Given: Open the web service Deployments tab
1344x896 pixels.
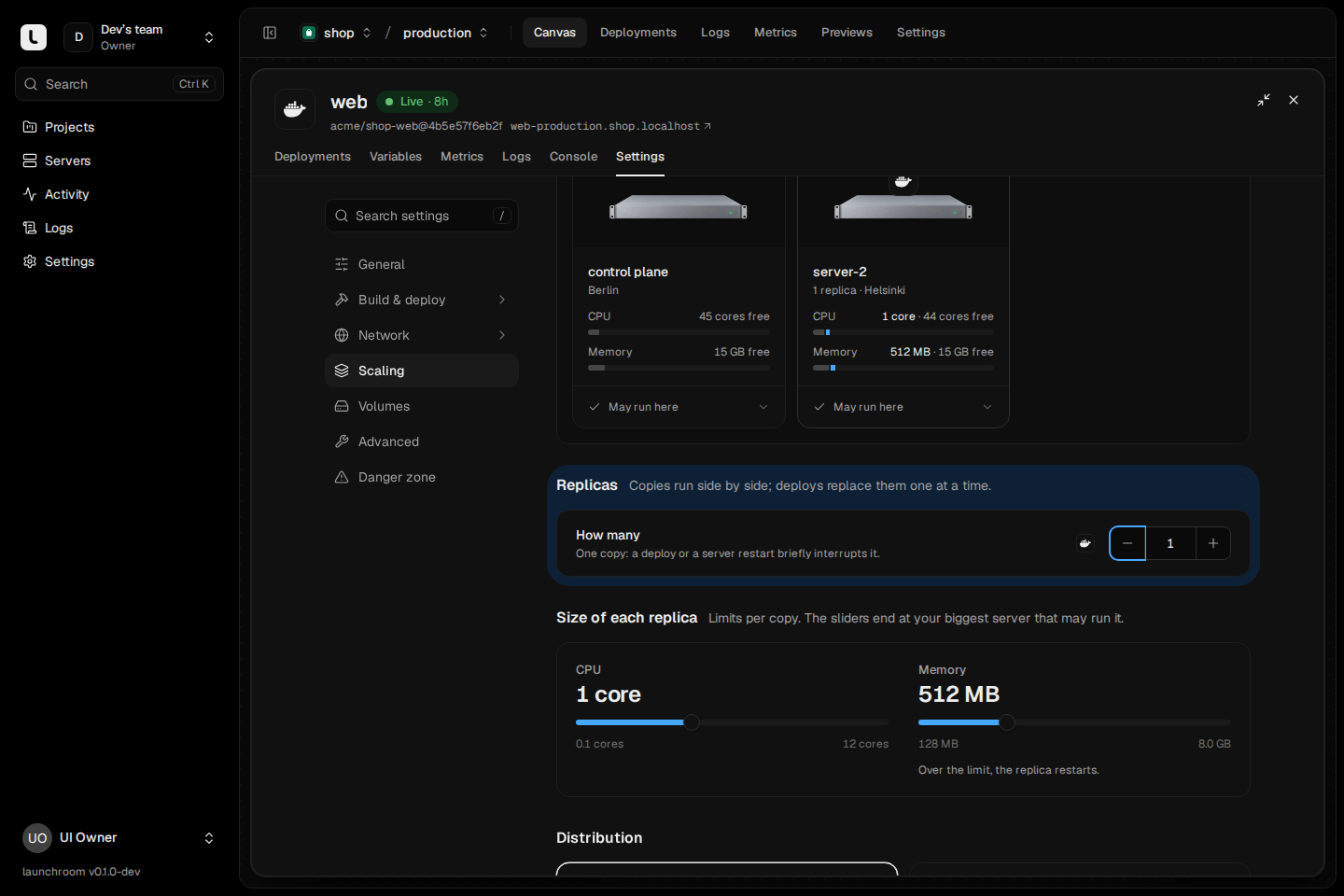Looking at the screenshot, I should pos(313,157).
